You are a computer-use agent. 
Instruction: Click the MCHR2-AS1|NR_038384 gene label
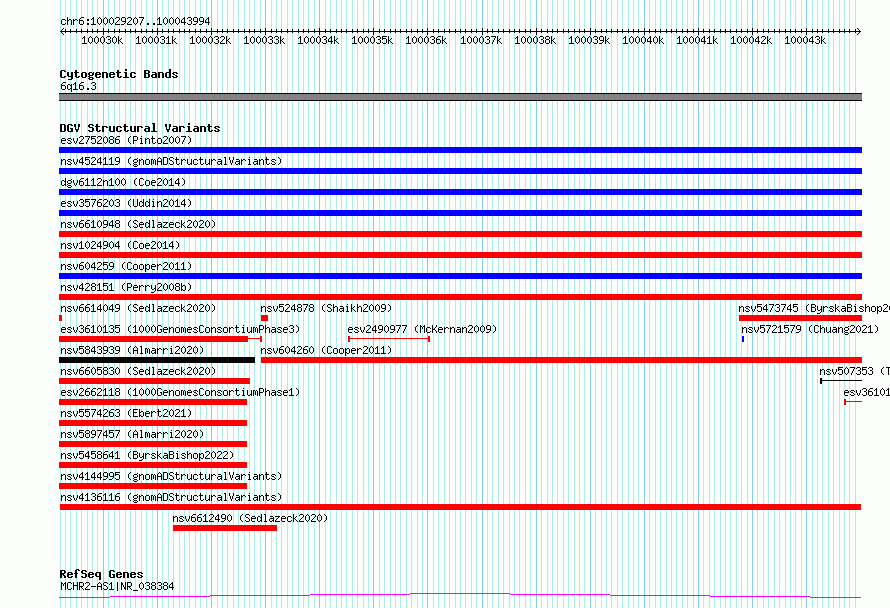[x=117, y=586]
